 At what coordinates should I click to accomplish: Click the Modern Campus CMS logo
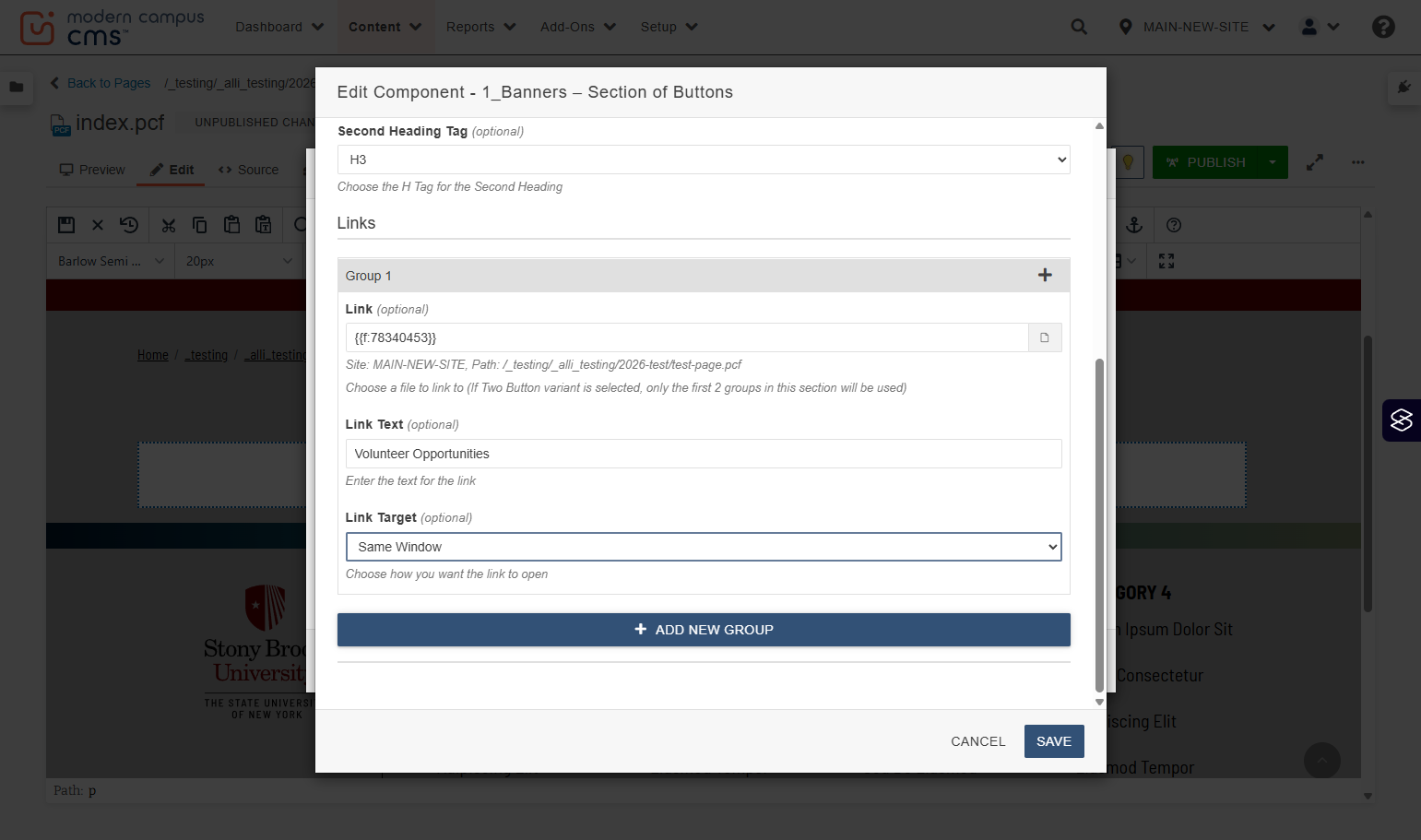111,28
